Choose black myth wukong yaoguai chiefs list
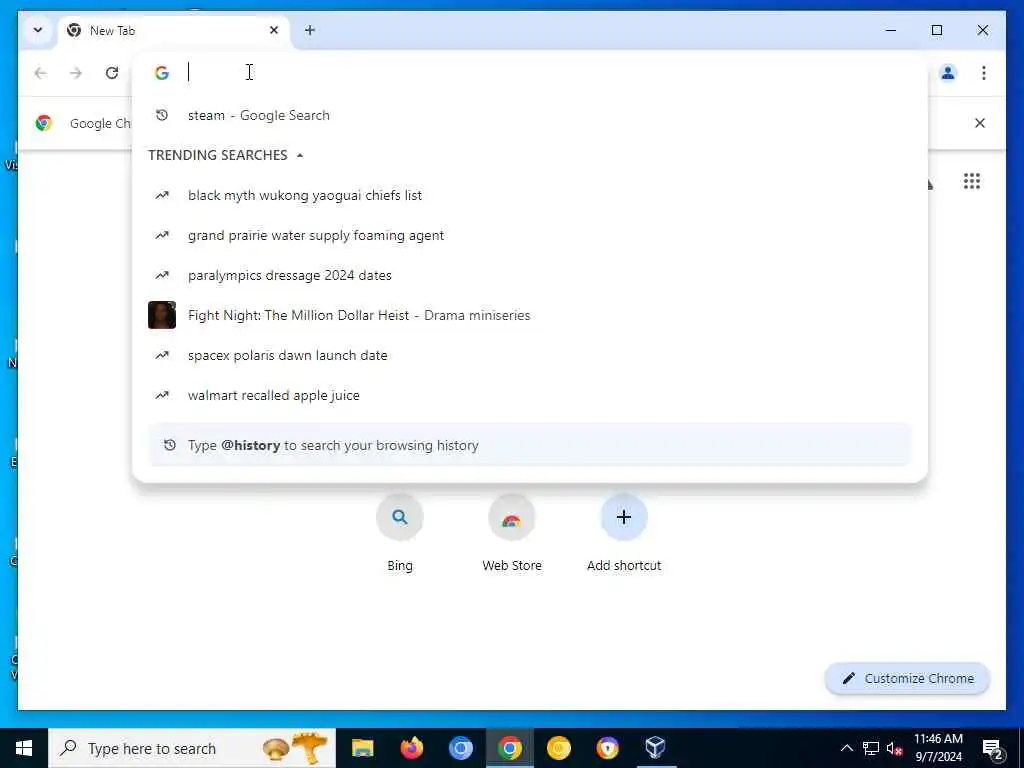This screenshot has height=768, width=1024. [530, 195]
